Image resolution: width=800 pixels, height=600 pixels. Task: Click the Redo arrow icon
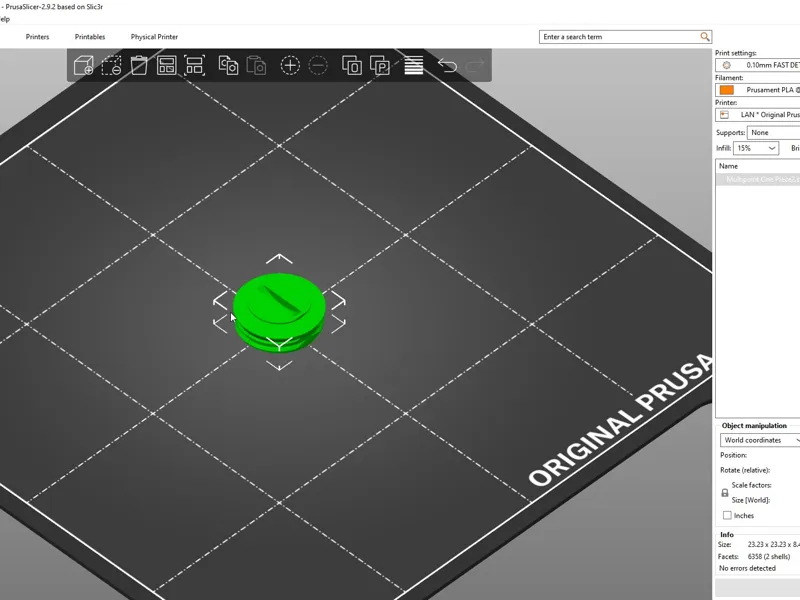[475, 66]
